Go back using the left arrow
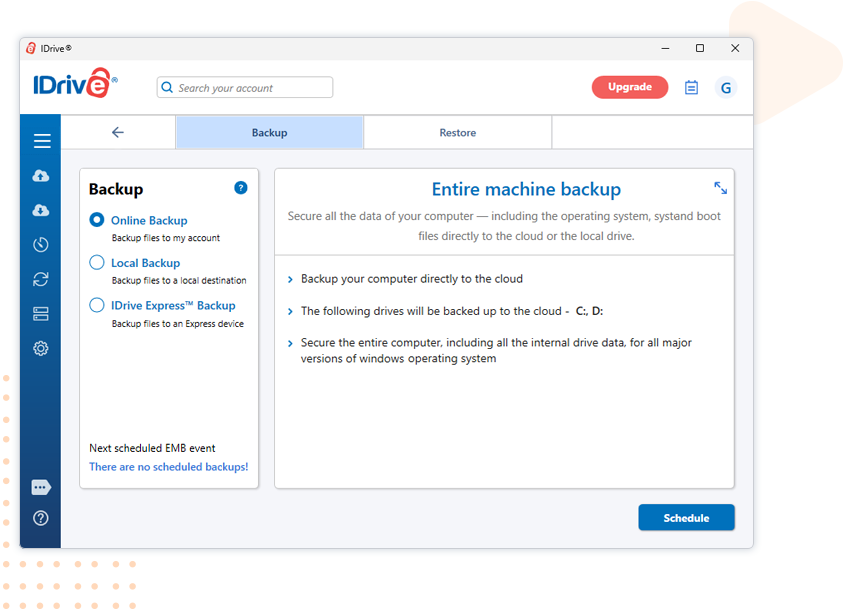845x614 pixels. [118, 132]
